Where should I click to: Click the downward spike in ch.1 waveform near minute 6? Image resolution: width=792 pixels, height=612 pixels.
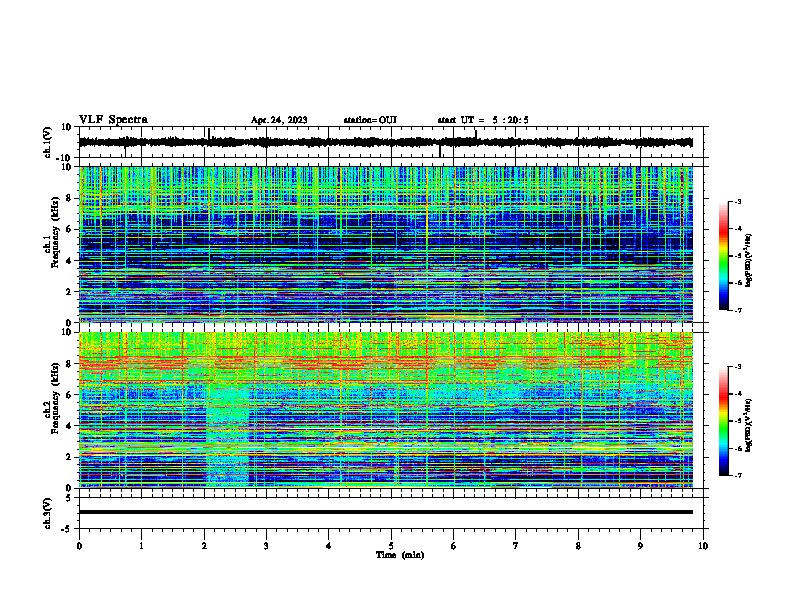click(x=440, y=150)
